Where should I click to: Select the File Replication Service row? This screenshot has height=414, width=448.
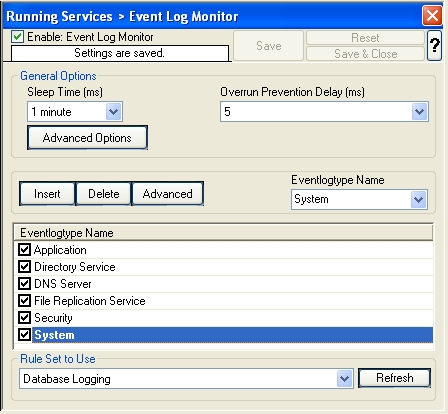point(223,301)
